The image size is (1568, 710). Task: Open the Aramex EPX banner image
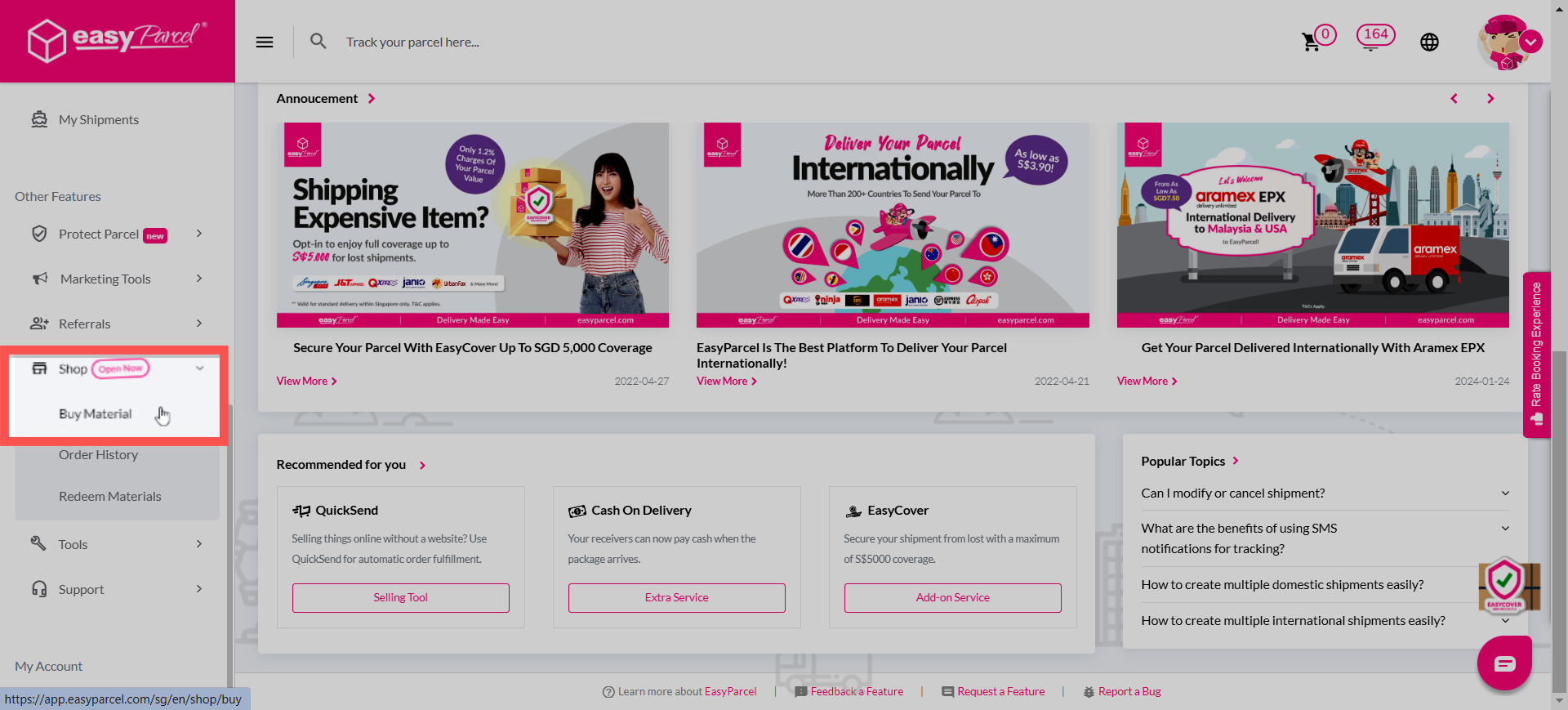(x=1313, y=226)
